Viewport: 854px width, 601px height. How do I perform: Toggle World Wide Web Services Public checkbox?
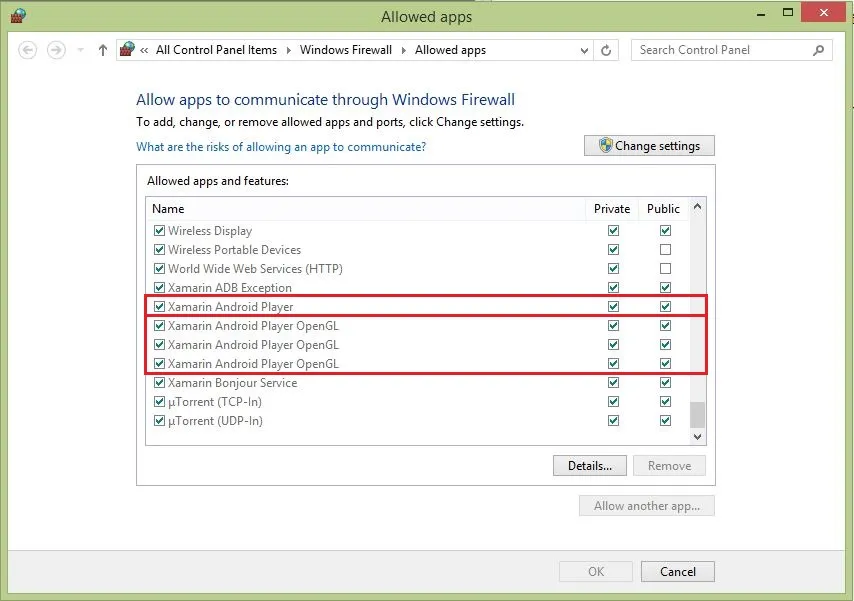[x=665, y=269]
